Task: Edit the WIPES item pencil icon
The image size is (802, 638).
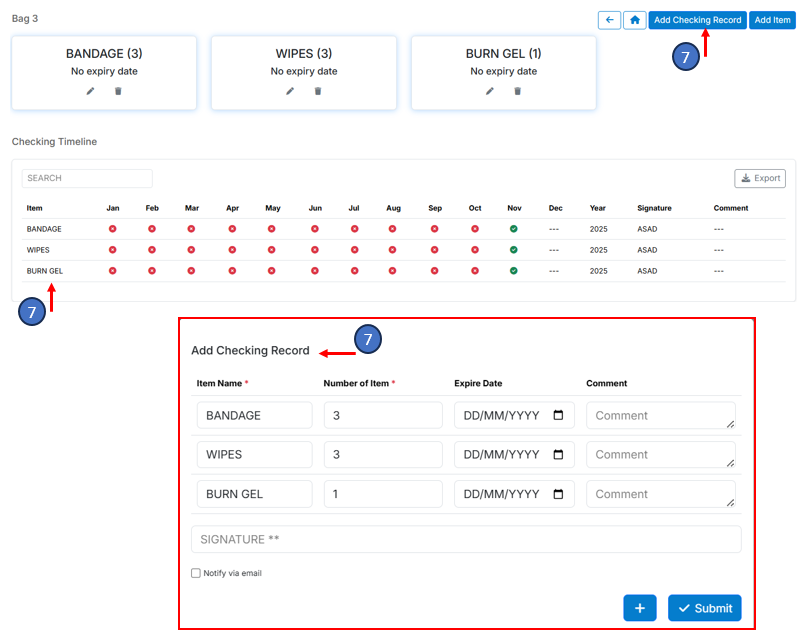Action: tap(290, 91)
